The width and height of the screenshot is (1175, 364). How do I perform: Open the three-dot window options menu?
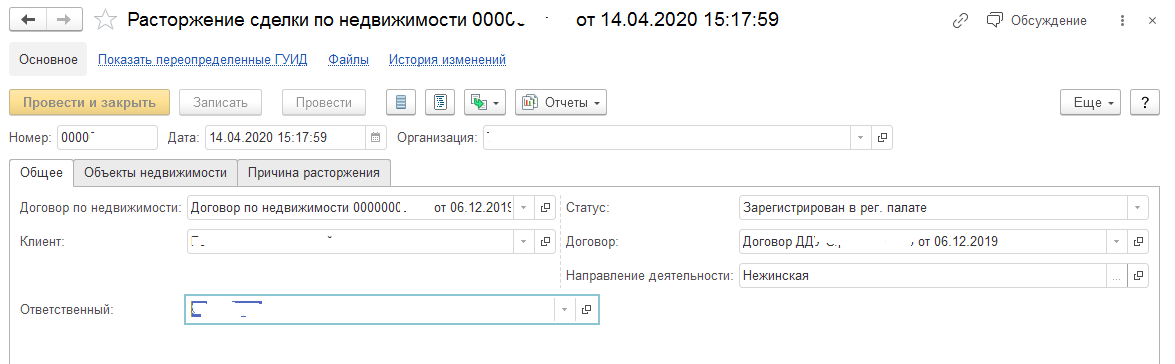tap(1122, 20)
